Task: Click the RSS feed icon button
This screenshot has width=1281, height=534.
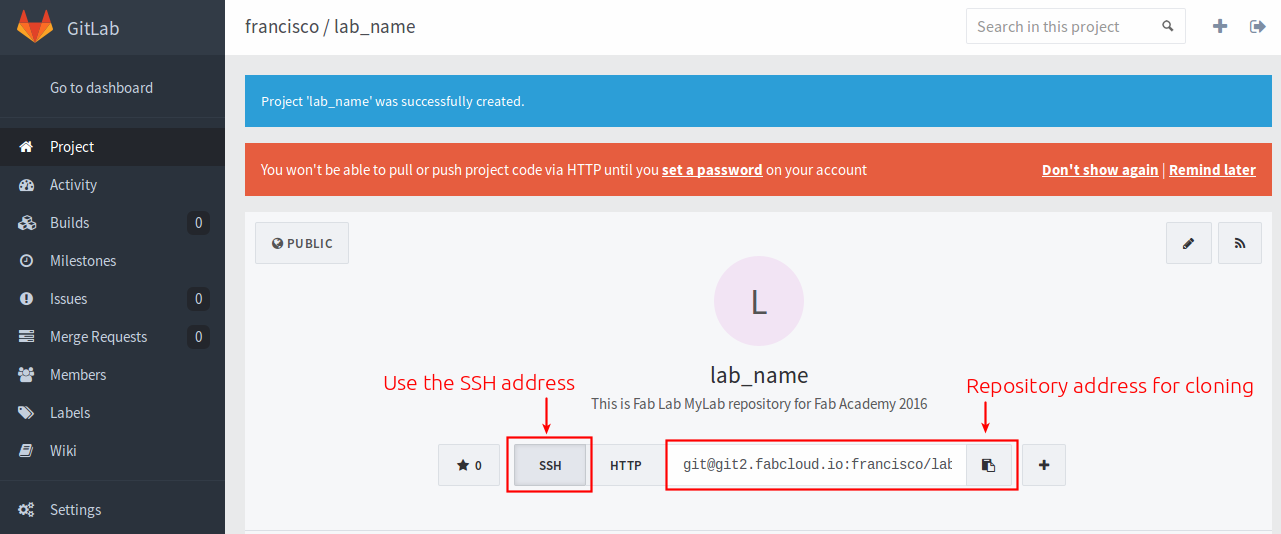Action: (1240, 243)
